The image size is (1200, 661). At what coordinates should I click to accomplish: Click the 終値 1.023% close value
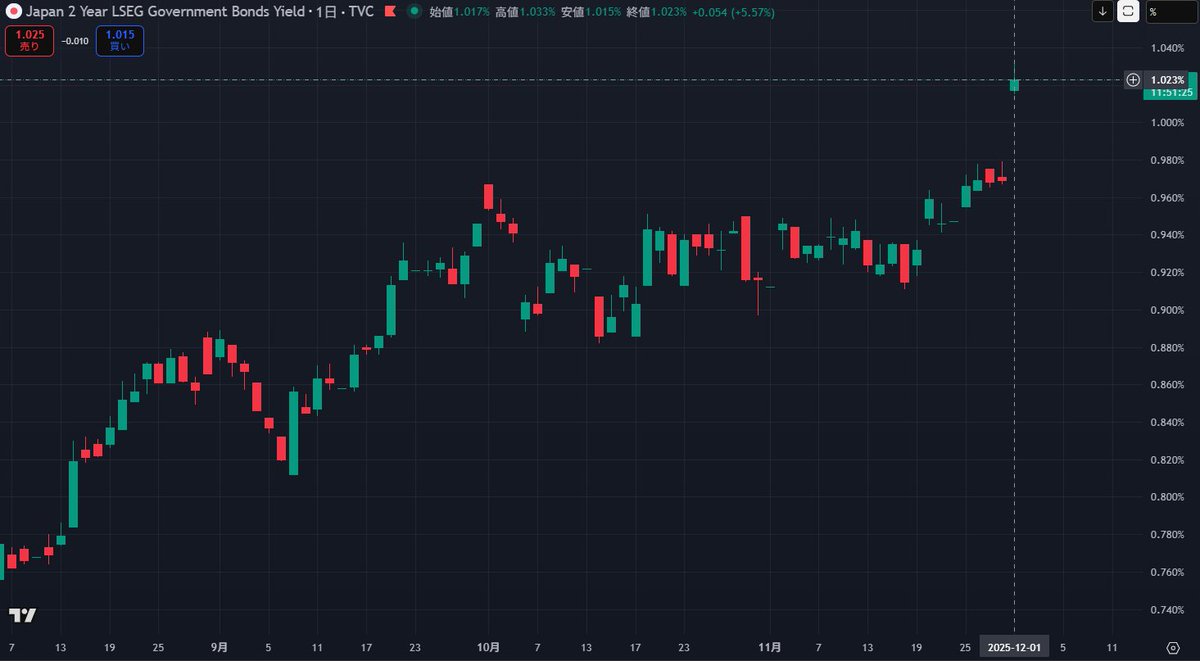pyautogui.click(x=656, y=12)
